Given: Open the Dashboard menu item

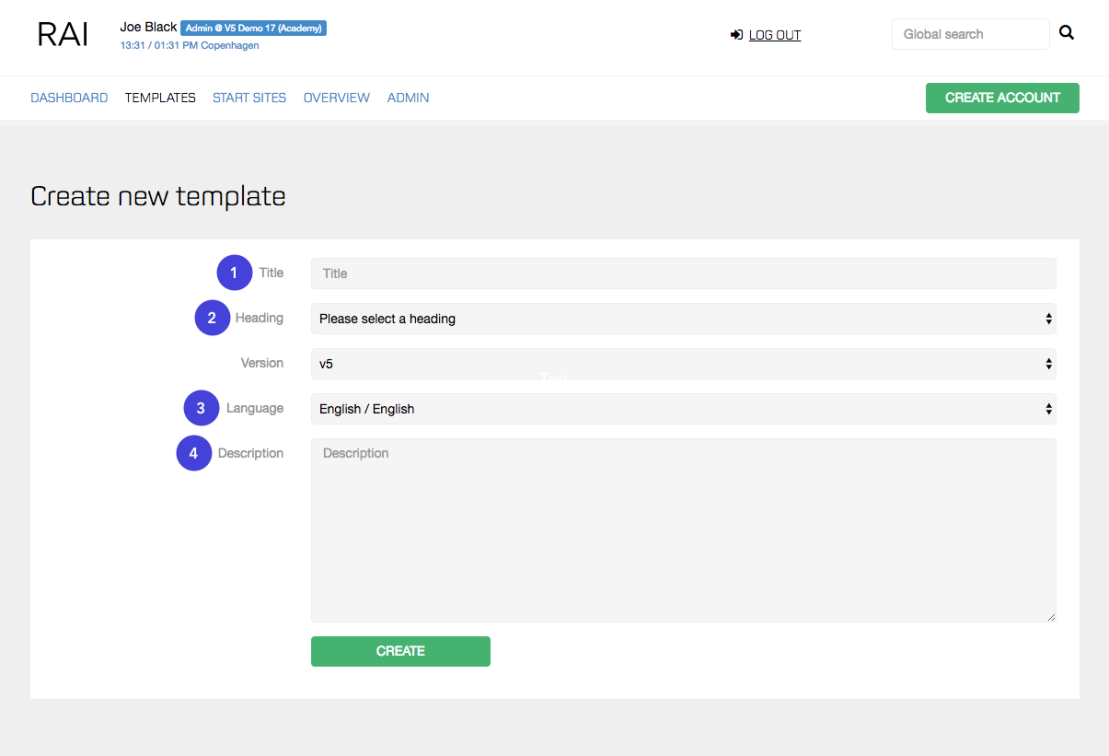Looking at the screenshot, I should coord(69,98).
